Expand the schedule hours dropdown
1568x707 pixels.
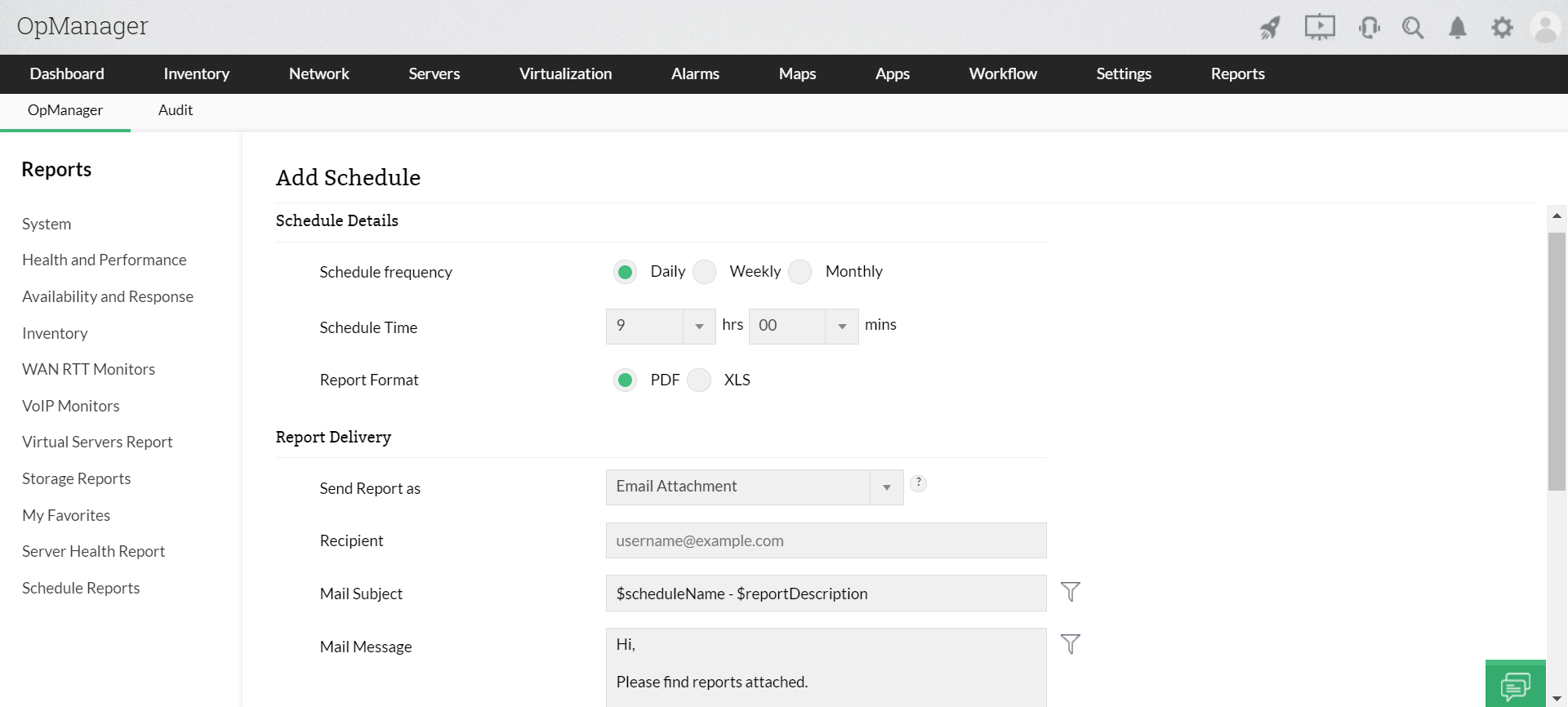699,327
